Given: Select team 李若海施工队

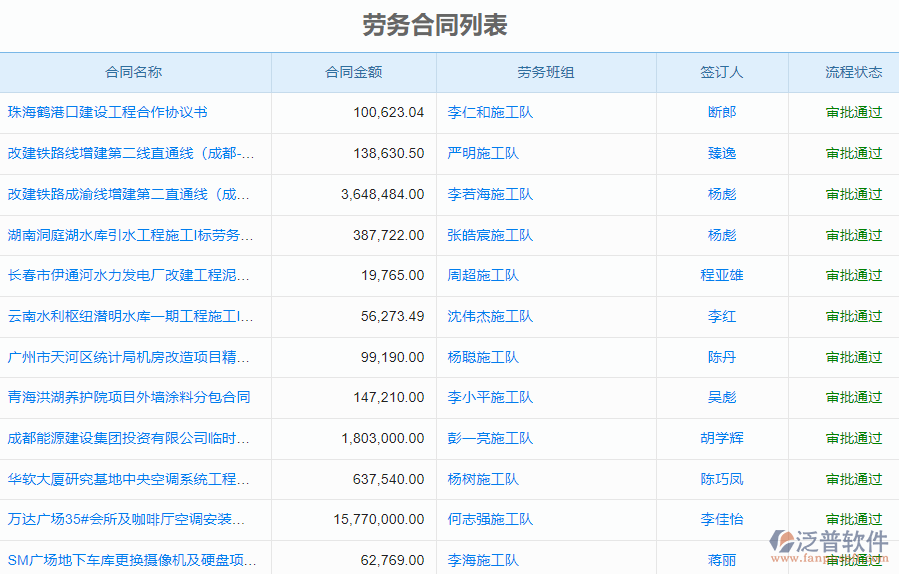Looking at the screenshot, I should pos(490,194).
